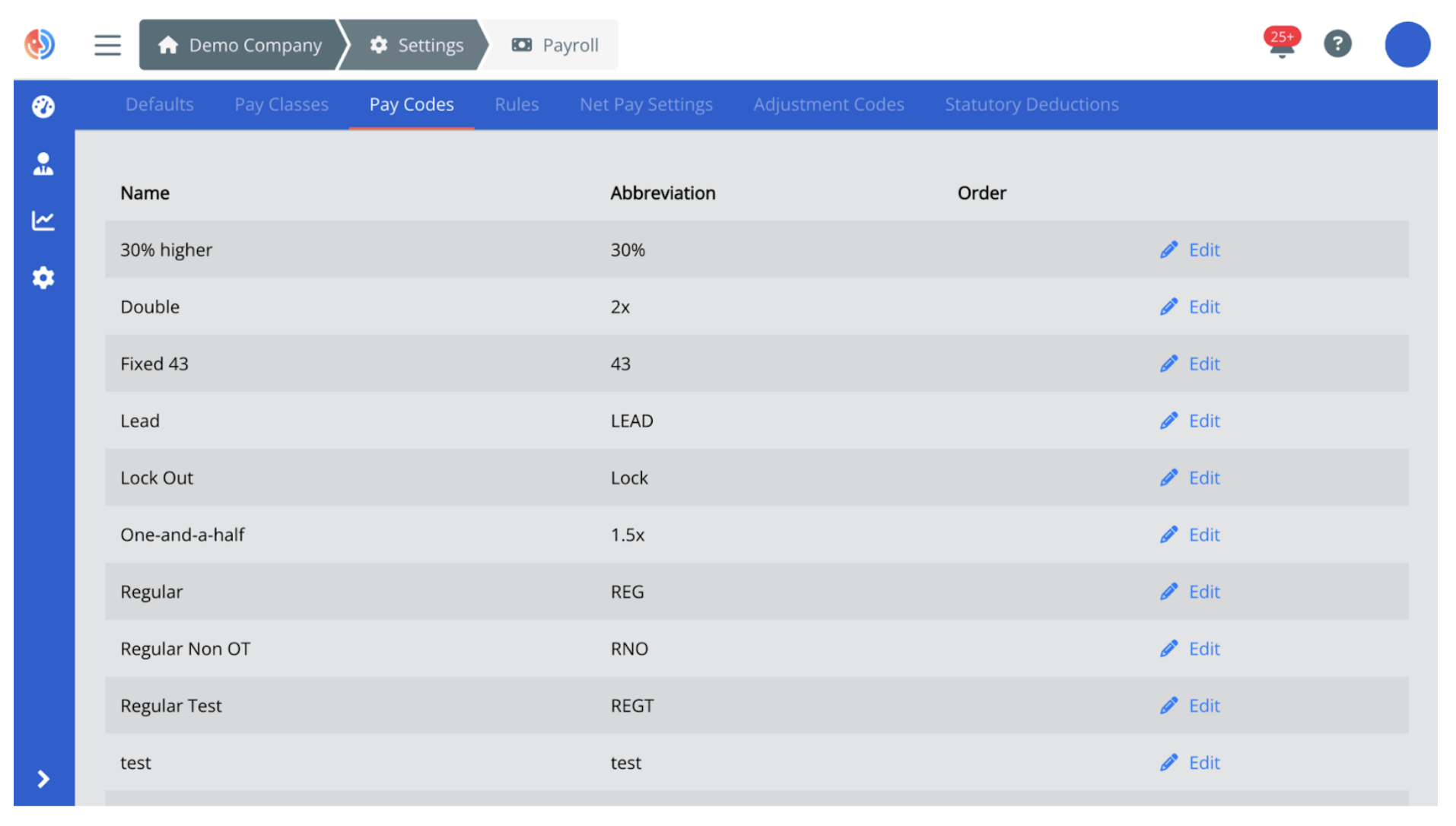Image resolution: width=1456 pixels, height=826 pixels.
Task: Expand the sidebar using the bottom chevron
Action: pyautogui.click(x=43, y=779)
